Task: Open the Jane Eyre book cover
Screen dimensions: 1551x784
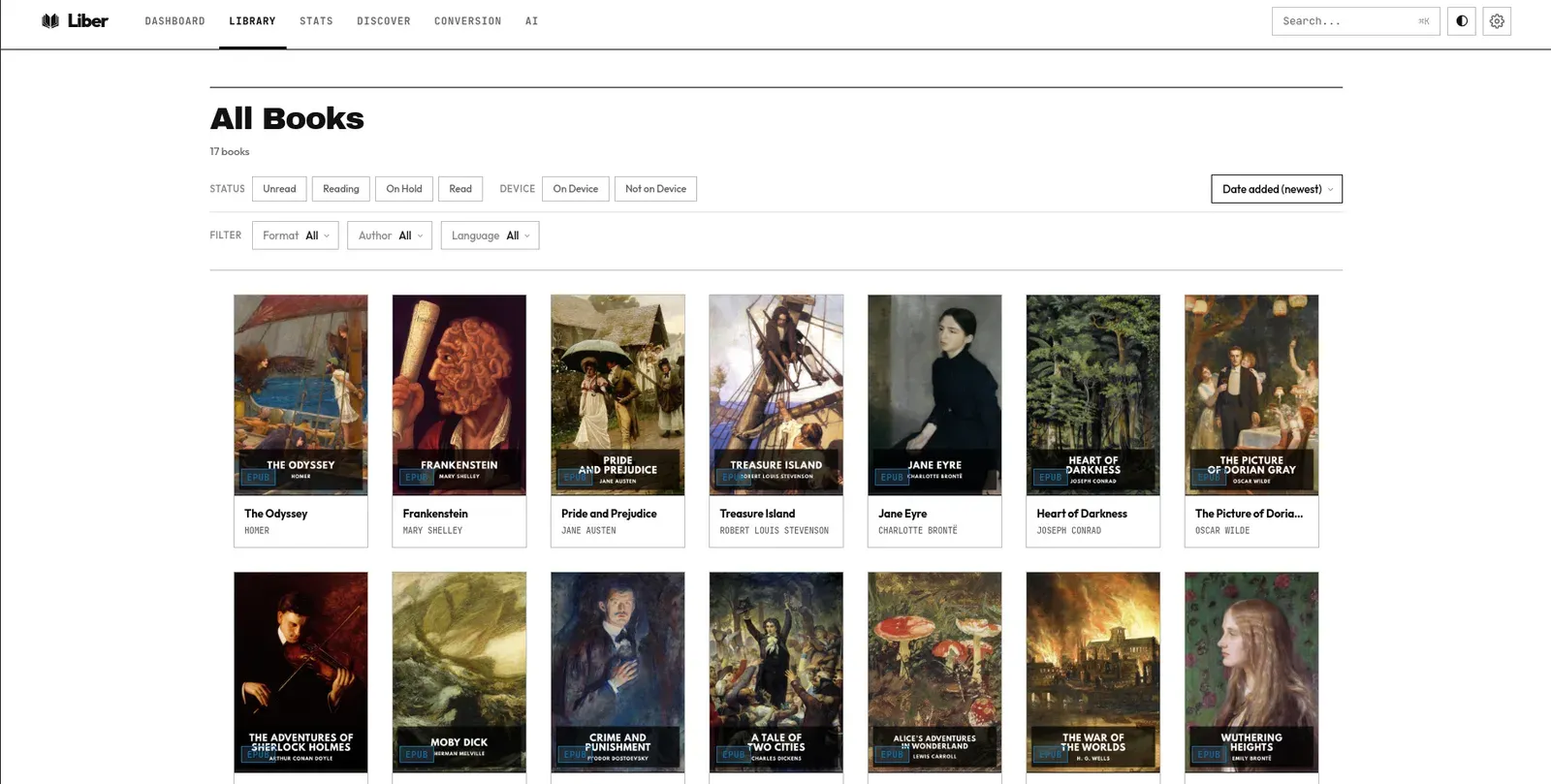Action: 934,395
